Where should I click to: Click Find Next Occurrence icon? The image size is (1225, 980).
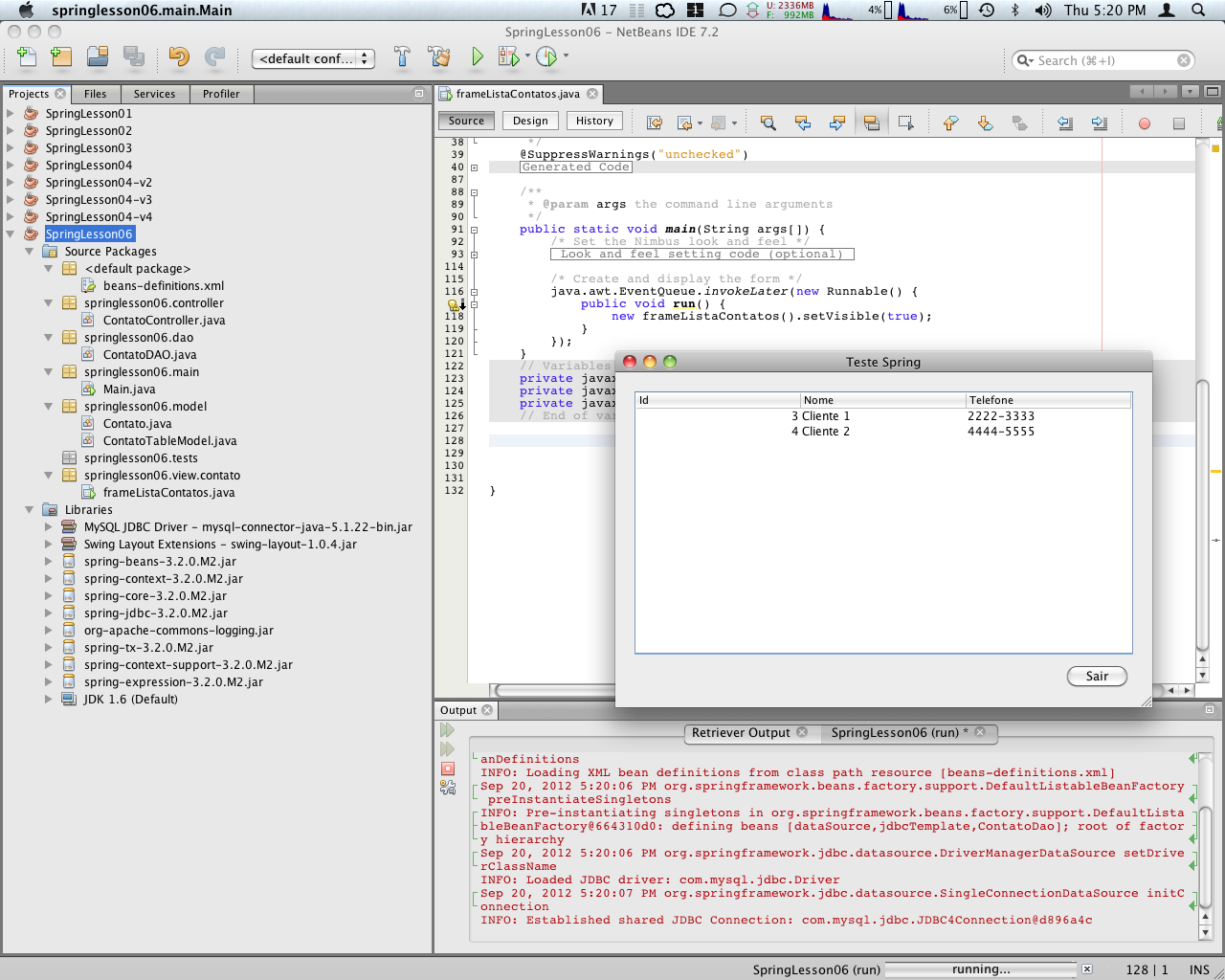click(x=836, y=122)
